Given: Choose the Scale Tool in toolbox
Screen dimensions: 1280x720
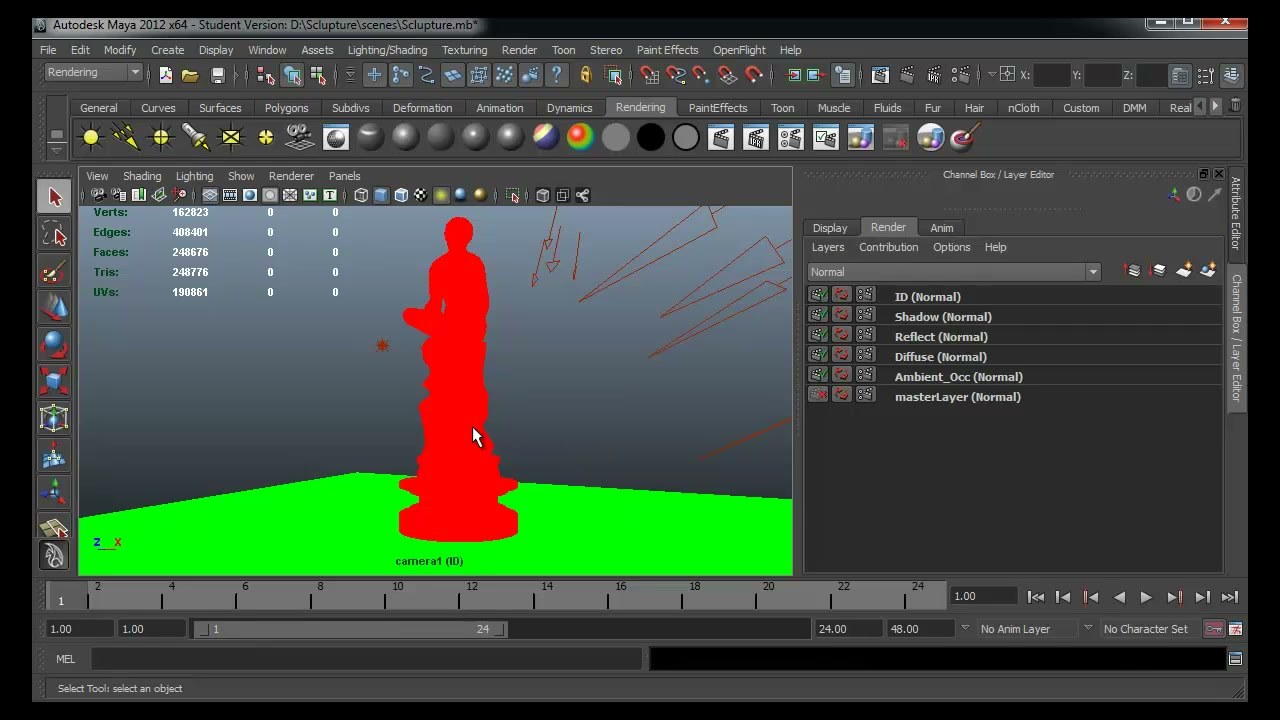Looking at the screenshot, I should click(54, 382).
